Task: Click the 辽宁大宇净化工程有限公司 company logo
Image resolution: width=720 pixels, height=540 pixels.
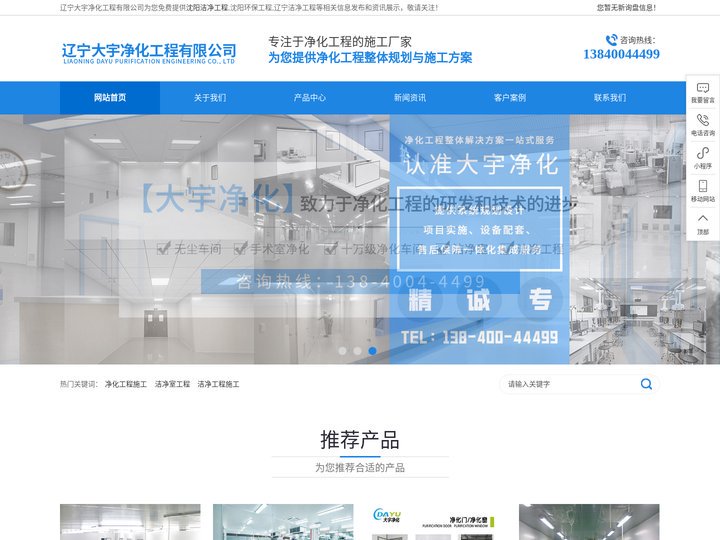Action: point(149,53)
